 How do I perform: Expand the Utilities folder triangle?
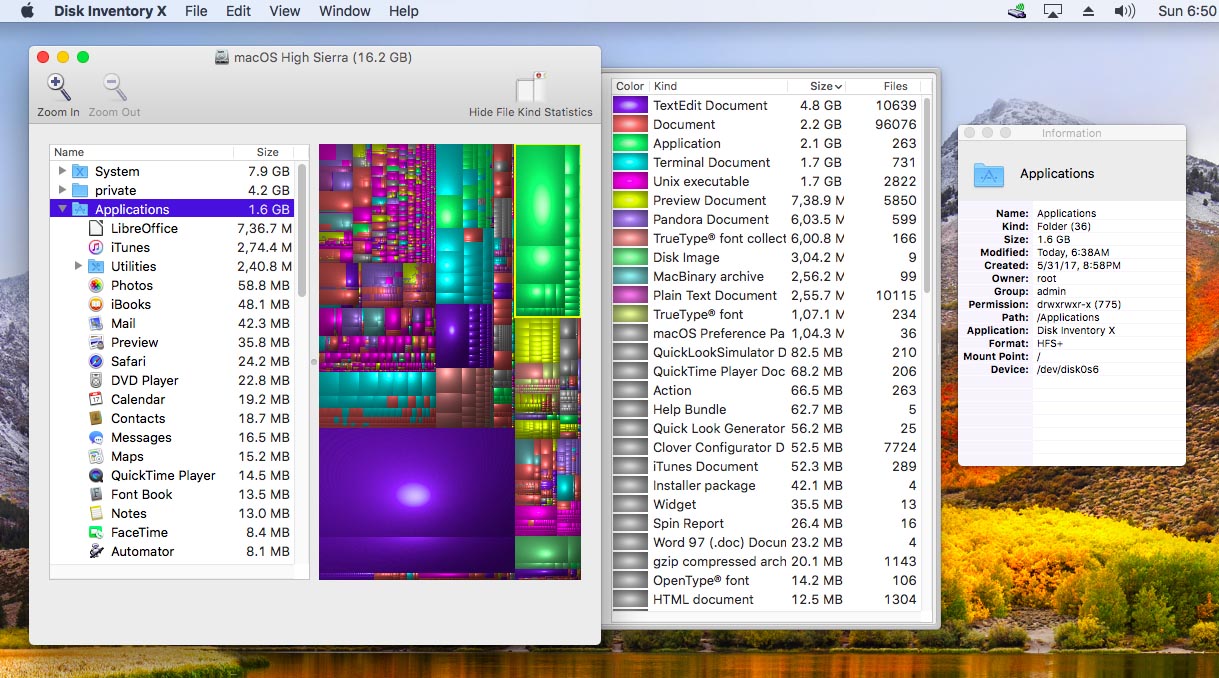click(x=78, y=266)
